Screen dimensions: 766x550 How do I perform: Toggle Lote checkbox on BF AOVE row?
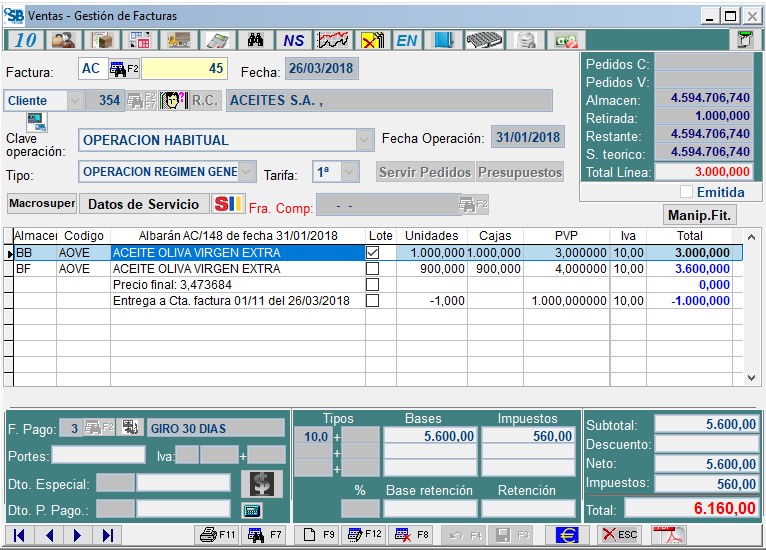pos(372,269)
